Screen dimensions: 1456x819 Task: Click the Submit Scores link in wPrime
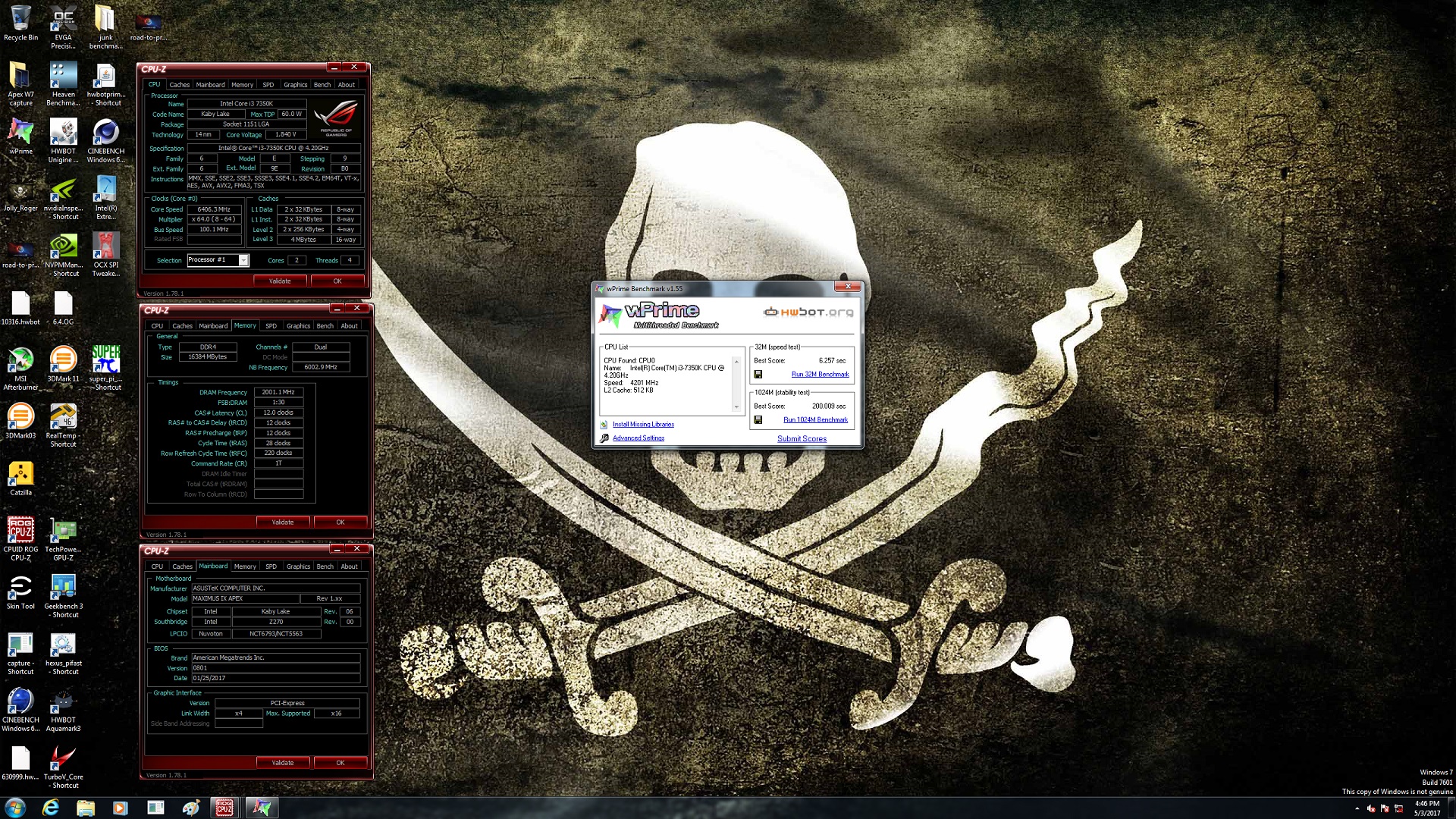click(802, 439)
